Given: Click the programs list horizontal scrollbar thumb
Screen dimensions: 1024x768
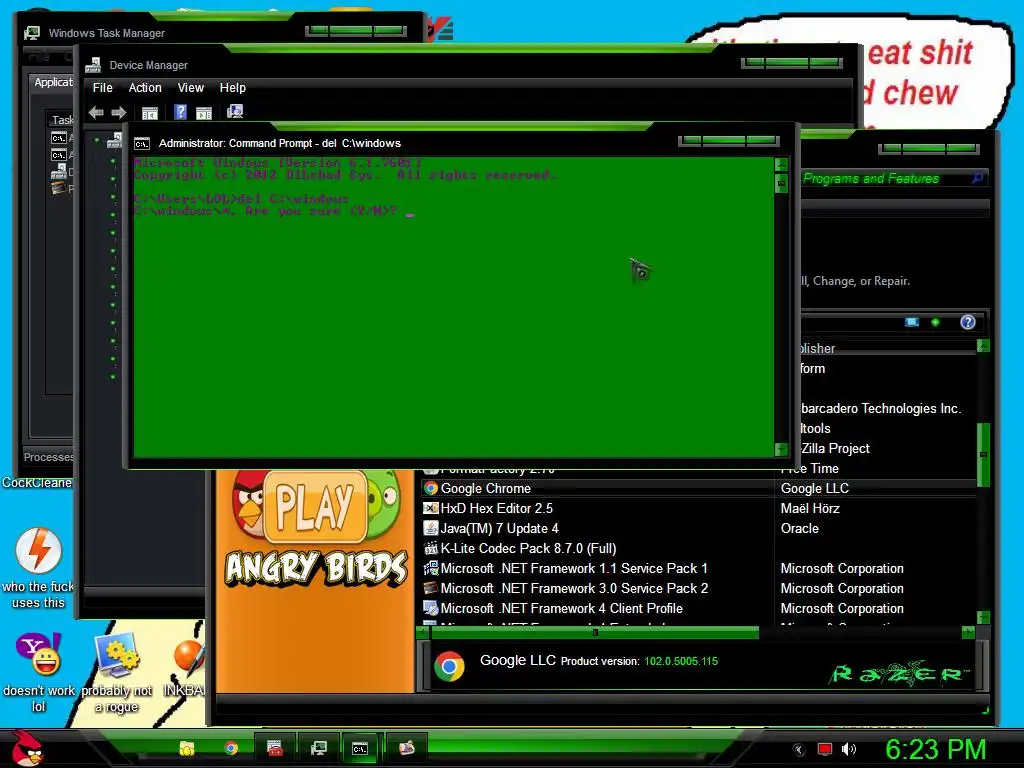Looking at the screenshot, I should click(x=595, y=632).
